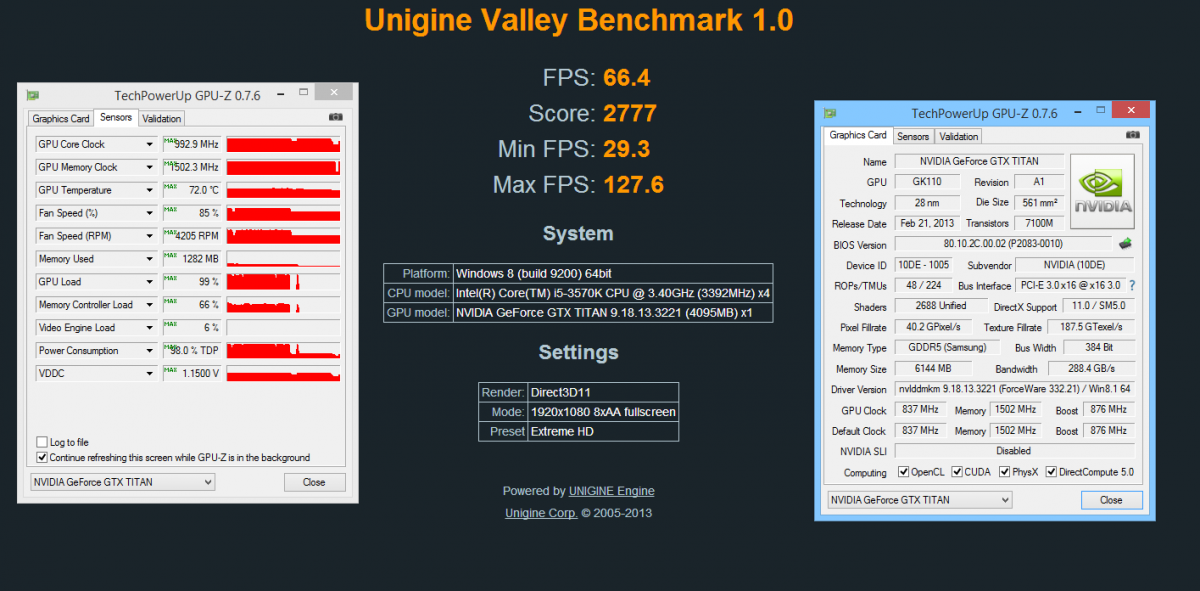The image size is (1200, 591).
Task: Click the MAX indicator beside GPU Temperature value
Action: [x=170, y=188]
